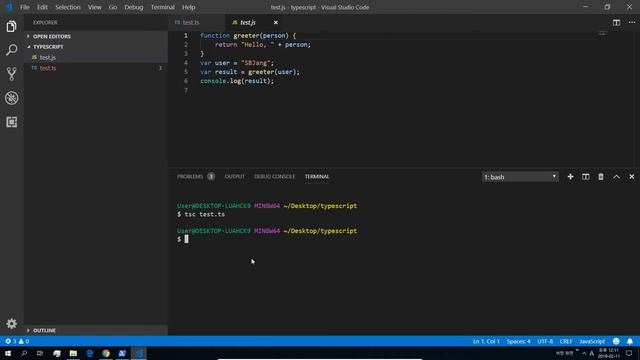Open test.js in the explorer tree
Viewport: 640px width, 360px height.
[96, 58]
